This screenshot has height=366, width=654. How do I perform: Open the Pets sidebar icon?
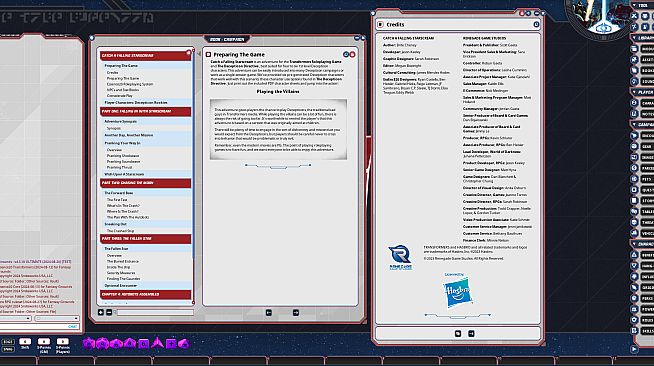[634, 179]
